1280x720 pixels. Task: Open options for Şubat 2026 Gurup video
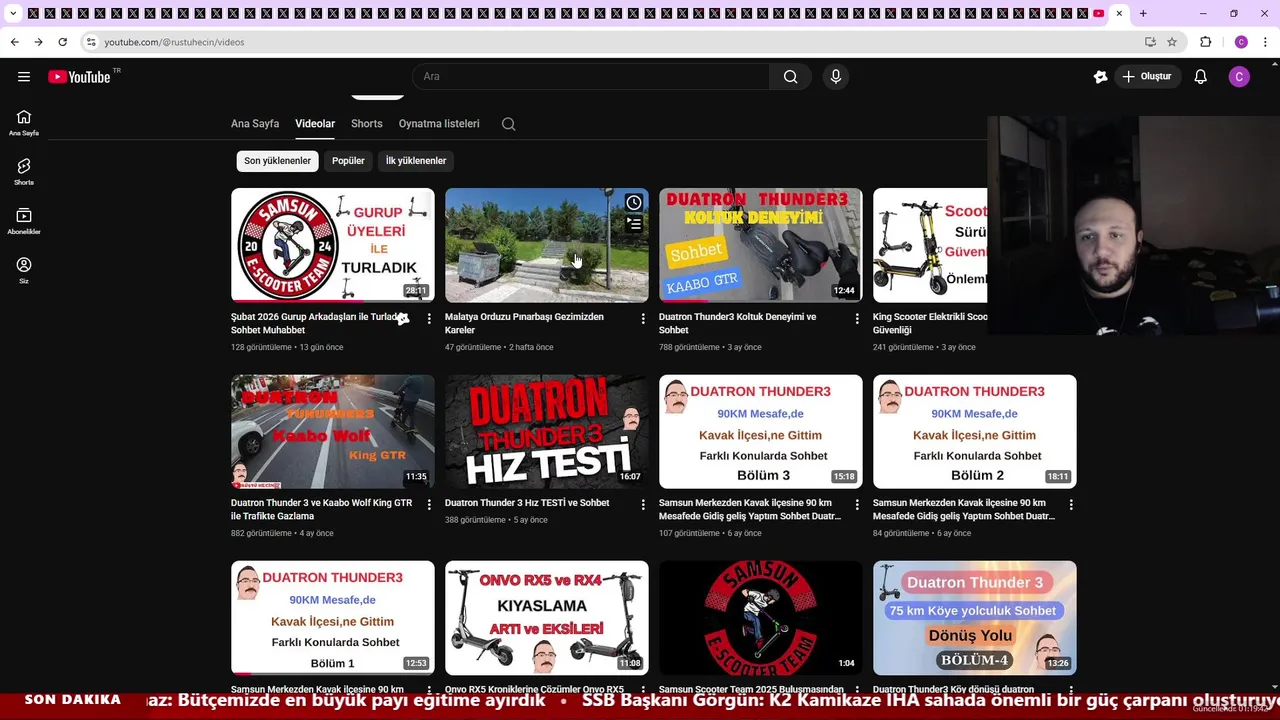(429, 319)
